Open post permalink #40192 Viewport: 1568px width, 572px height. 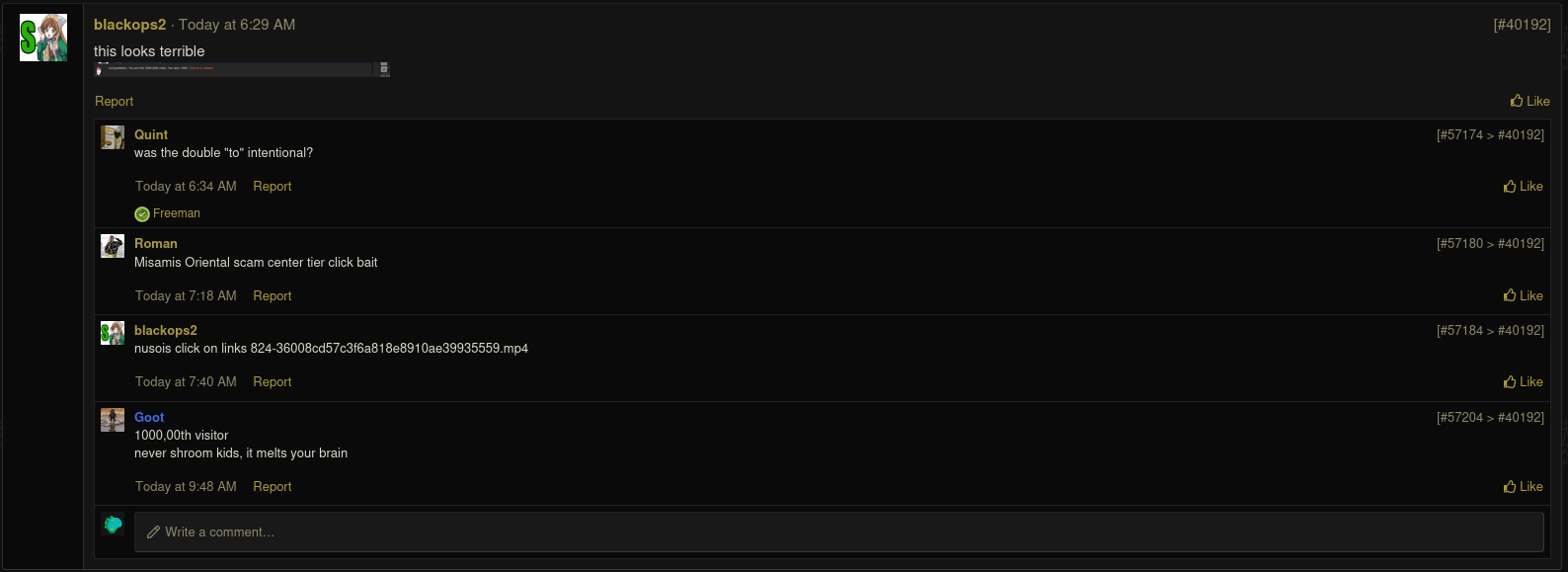pyautogui.click(x=1522, y=25)
